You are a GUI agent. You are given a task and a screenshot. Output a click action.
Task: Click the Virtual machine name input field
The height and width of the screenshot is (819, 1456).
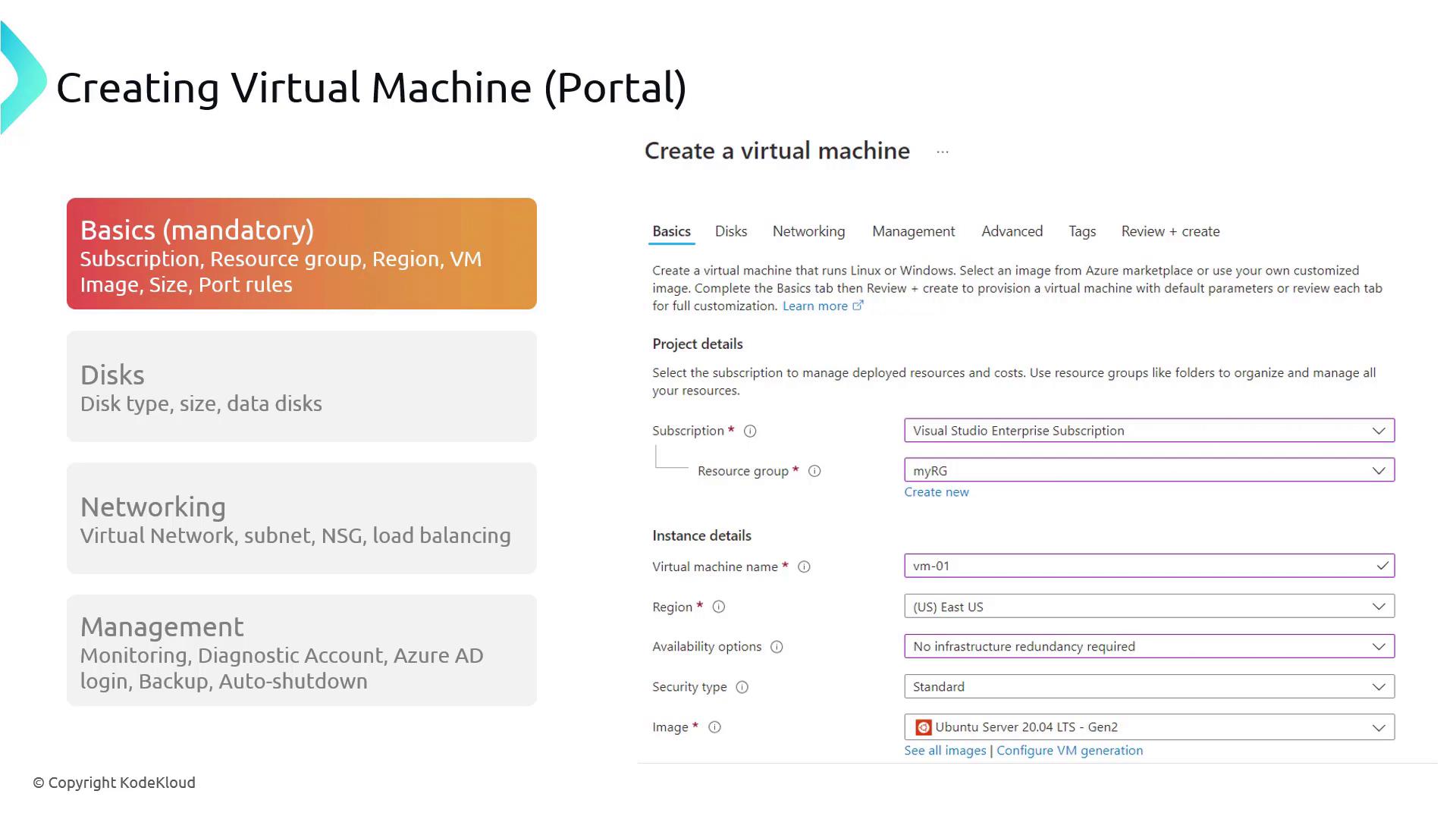click(1137, 566)
